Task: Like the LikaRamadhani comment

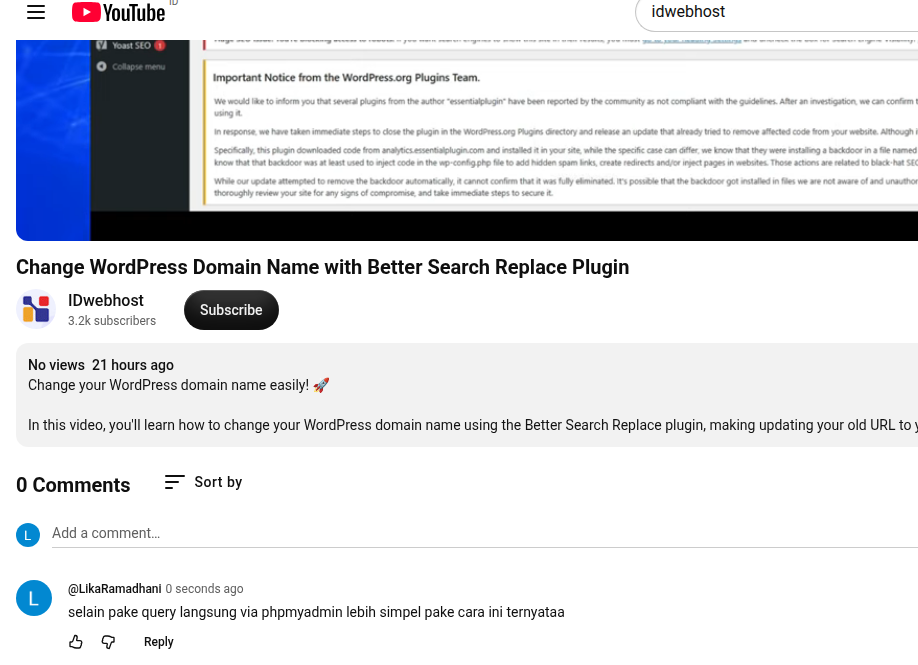Action: coord(76,642)
